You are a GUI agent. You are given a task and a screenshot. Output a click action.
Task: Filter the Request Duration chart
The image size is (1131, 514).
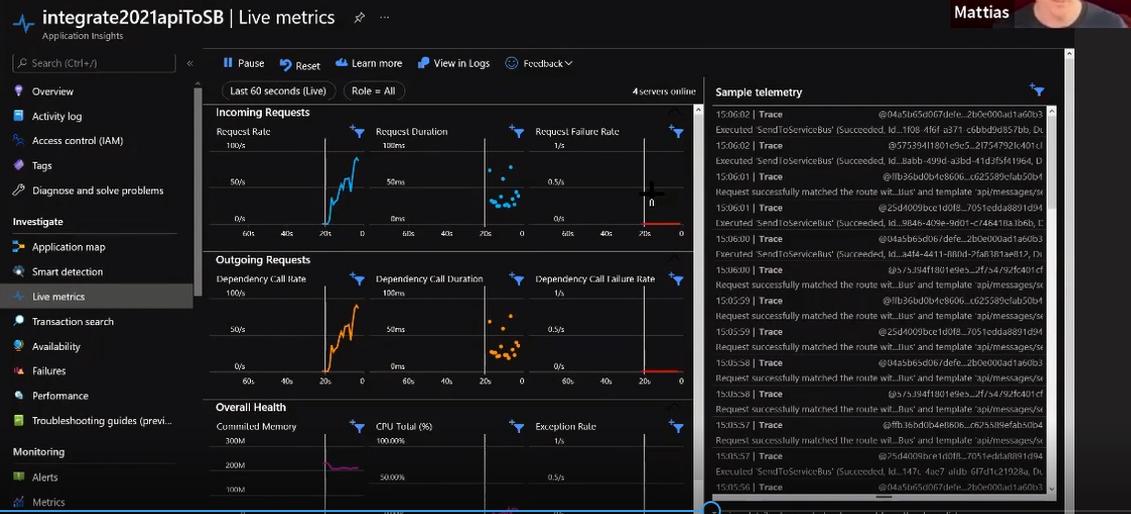[x=516, y=131]
